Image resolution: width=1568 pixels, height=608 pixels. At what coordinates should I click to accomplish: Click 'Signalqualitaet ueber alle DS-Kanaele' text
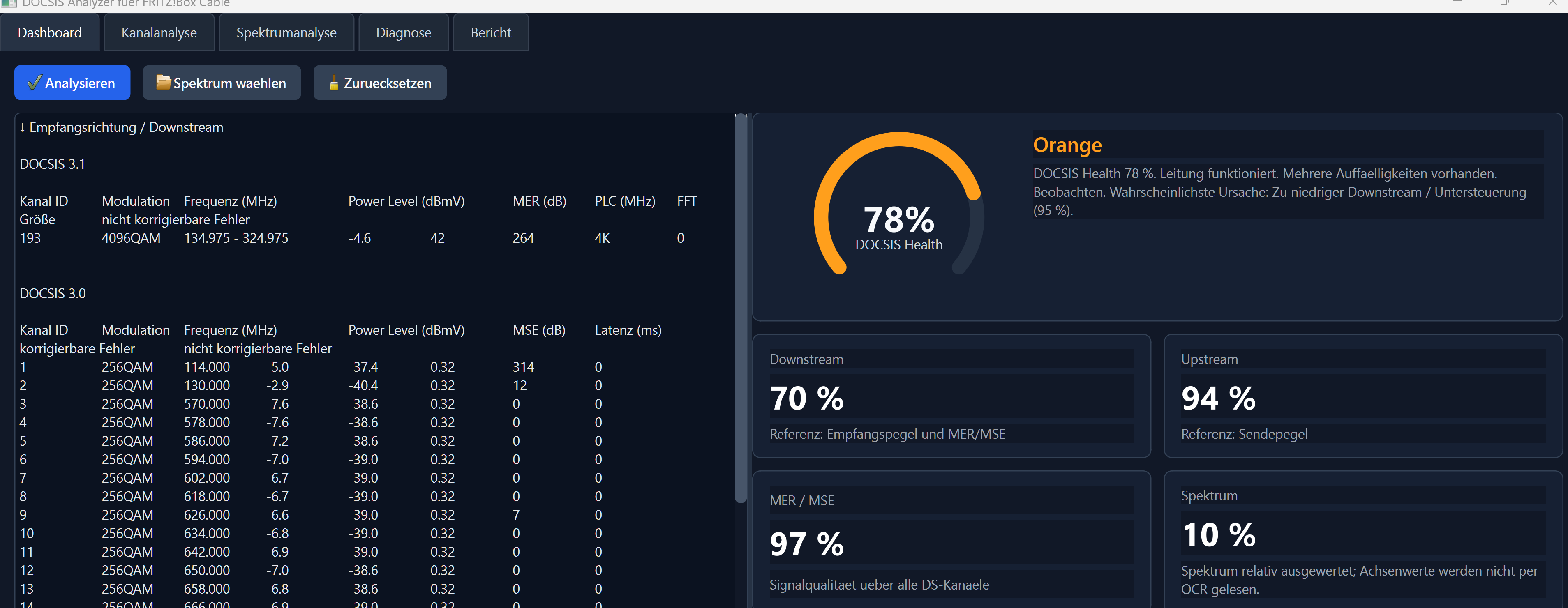tap(879, 585)
